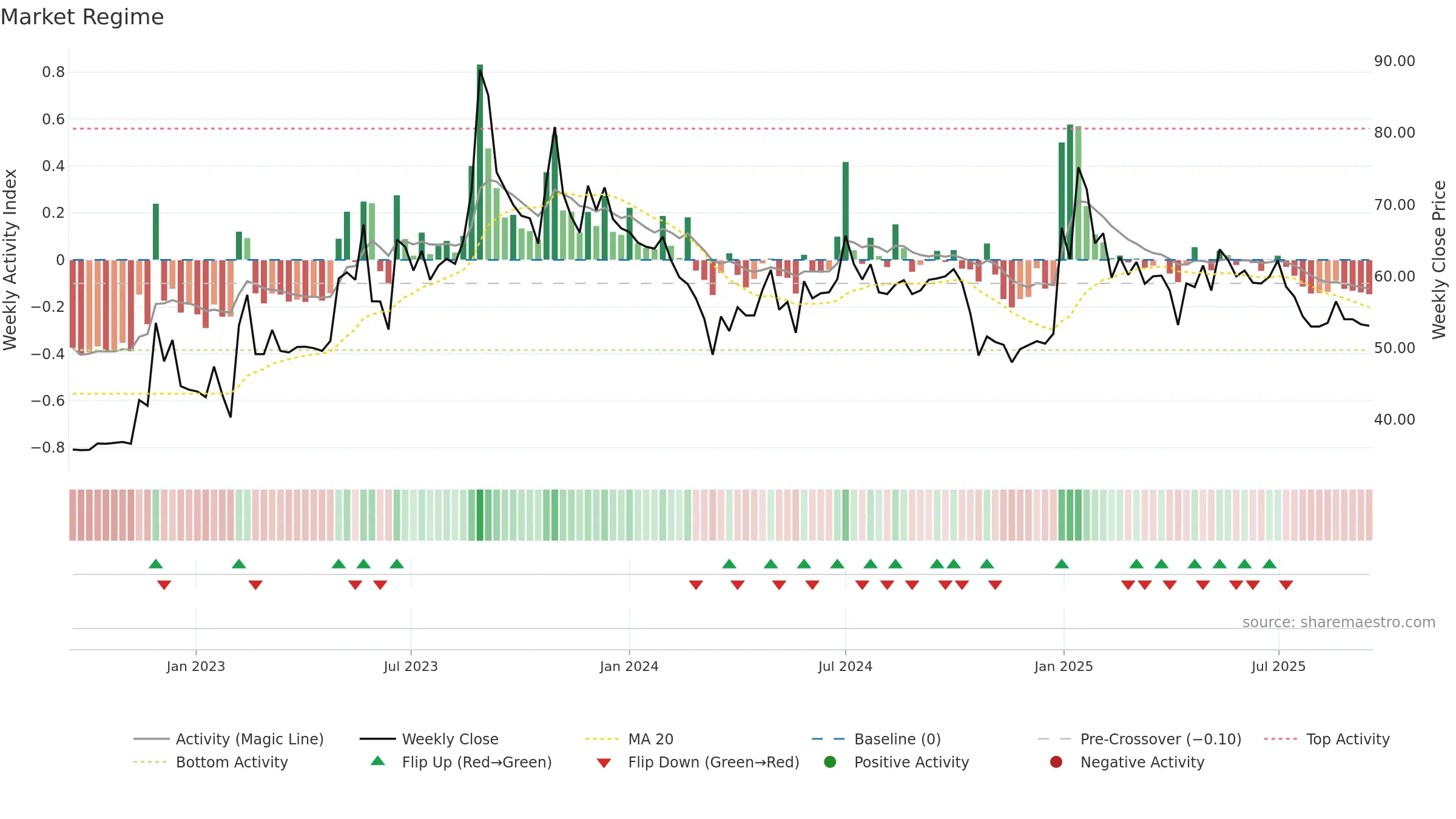Toggle the Flip Up (Red→Green) legend entry
Screen dimensions: 1456x819
coord(461,762)
